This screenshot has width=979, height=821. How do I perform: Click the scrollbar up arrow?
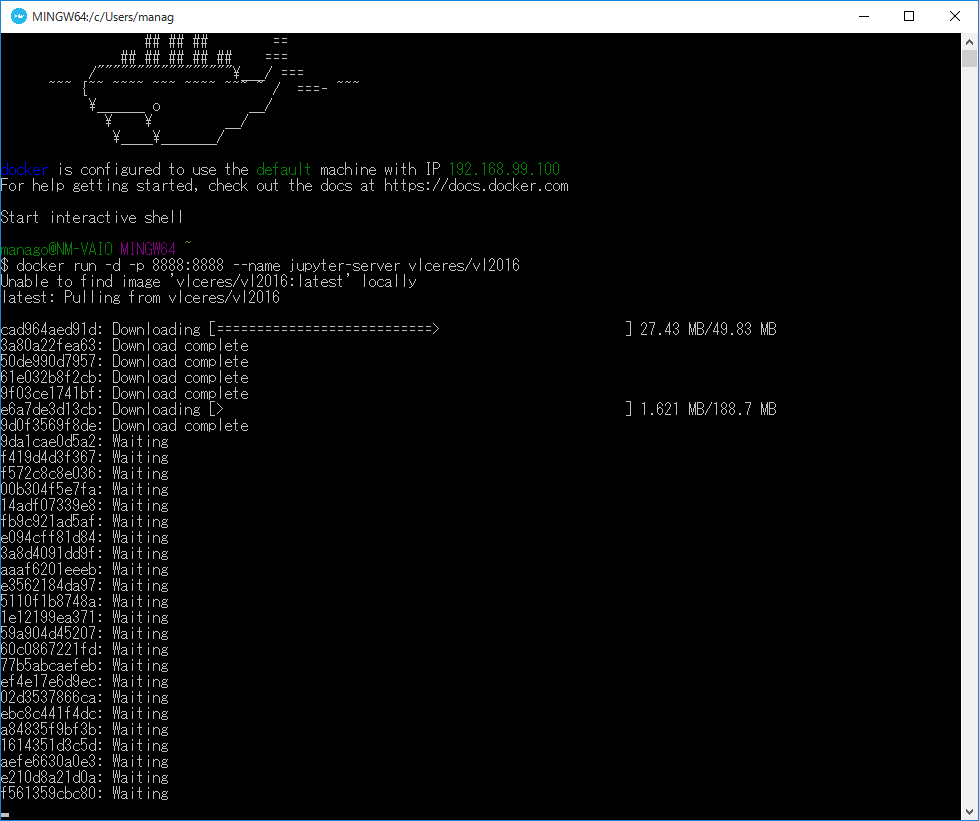click(969, 42)
